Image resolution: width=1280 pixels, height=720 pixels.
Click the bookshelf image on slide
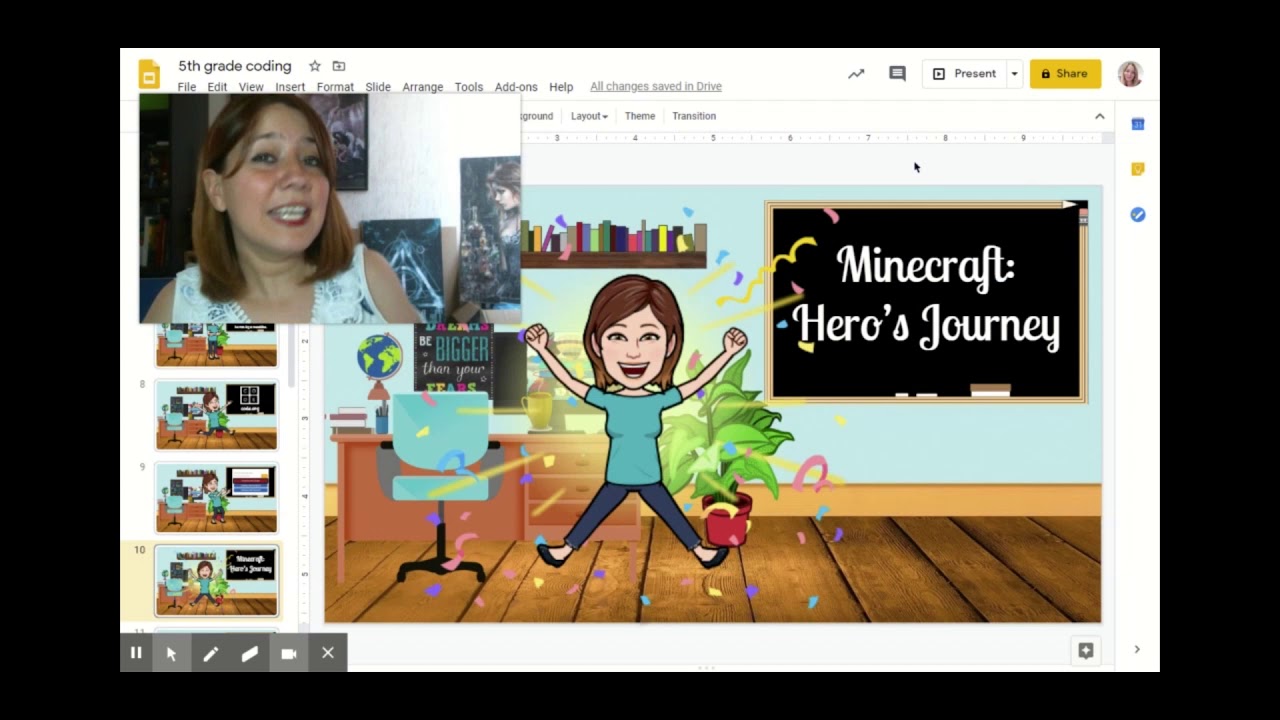coord(612,243)
